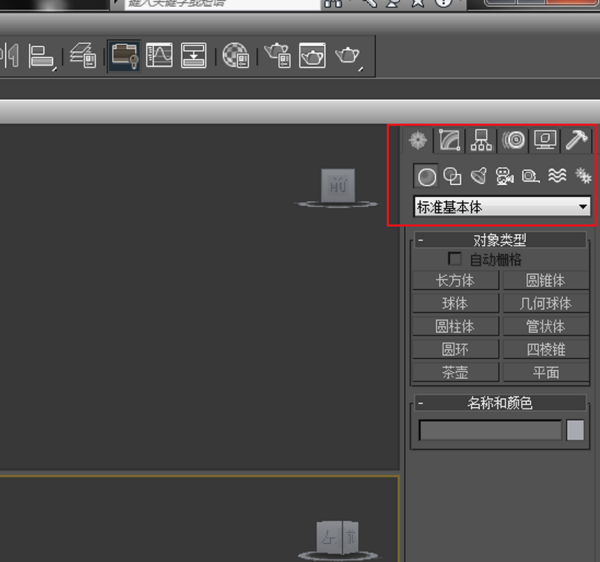
Task: Select the Systems gears icon
Action: 583,176
